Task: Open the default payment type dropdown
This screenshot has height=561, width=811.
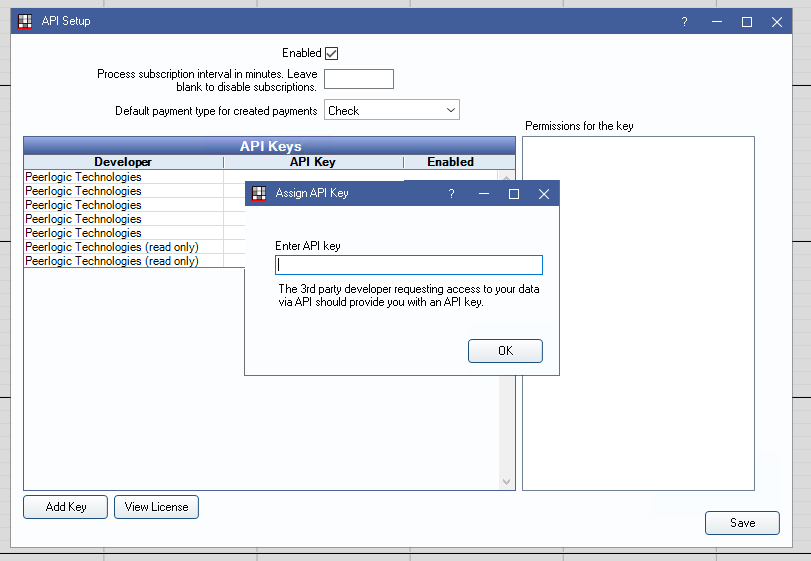Action: tap(392, 110)
